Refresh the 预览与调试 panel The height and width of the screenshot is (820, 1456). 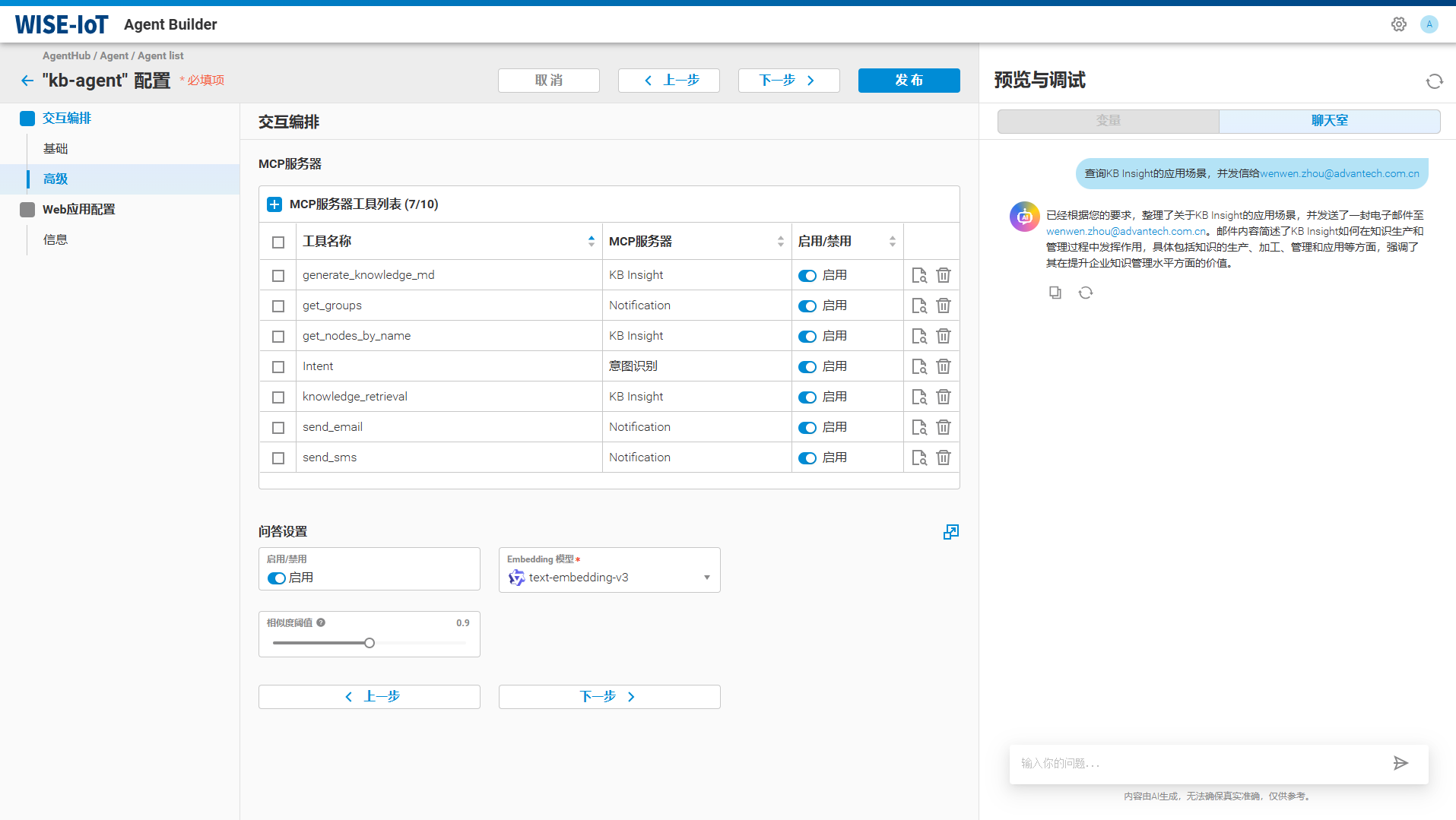click(x=1434, y=81)
